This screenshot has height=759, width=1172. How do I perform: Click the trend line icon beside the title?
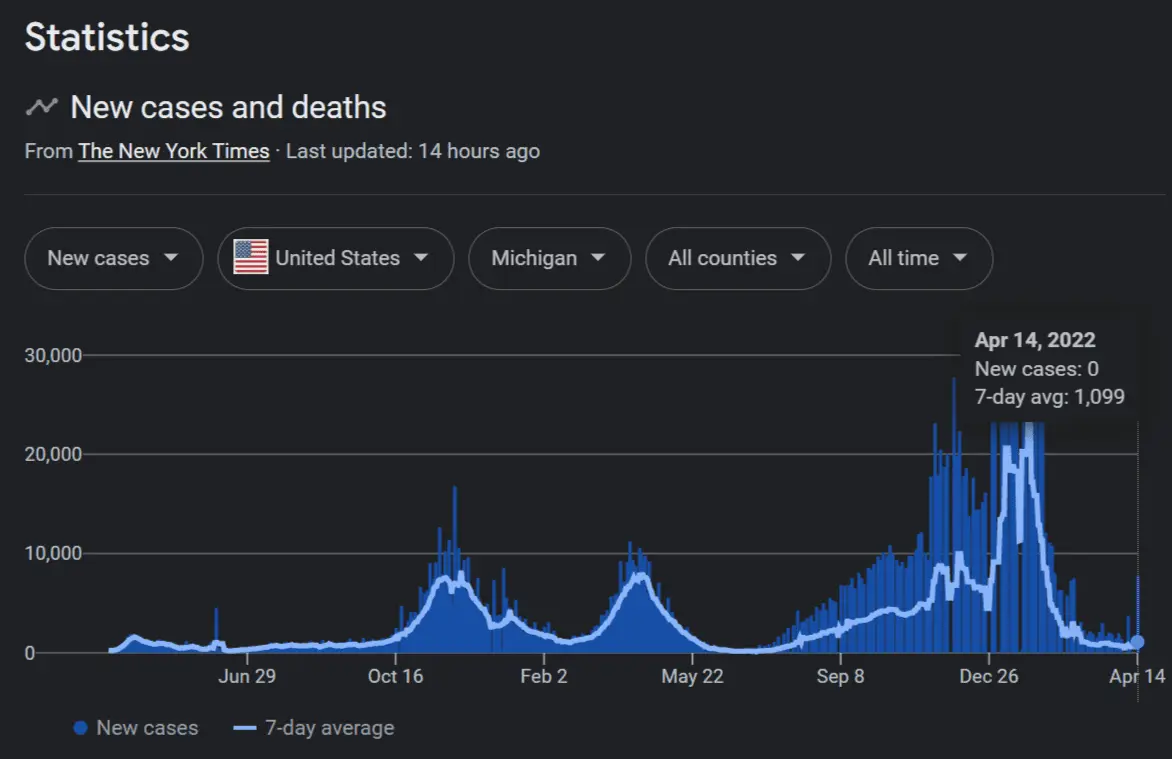(41, 106)
